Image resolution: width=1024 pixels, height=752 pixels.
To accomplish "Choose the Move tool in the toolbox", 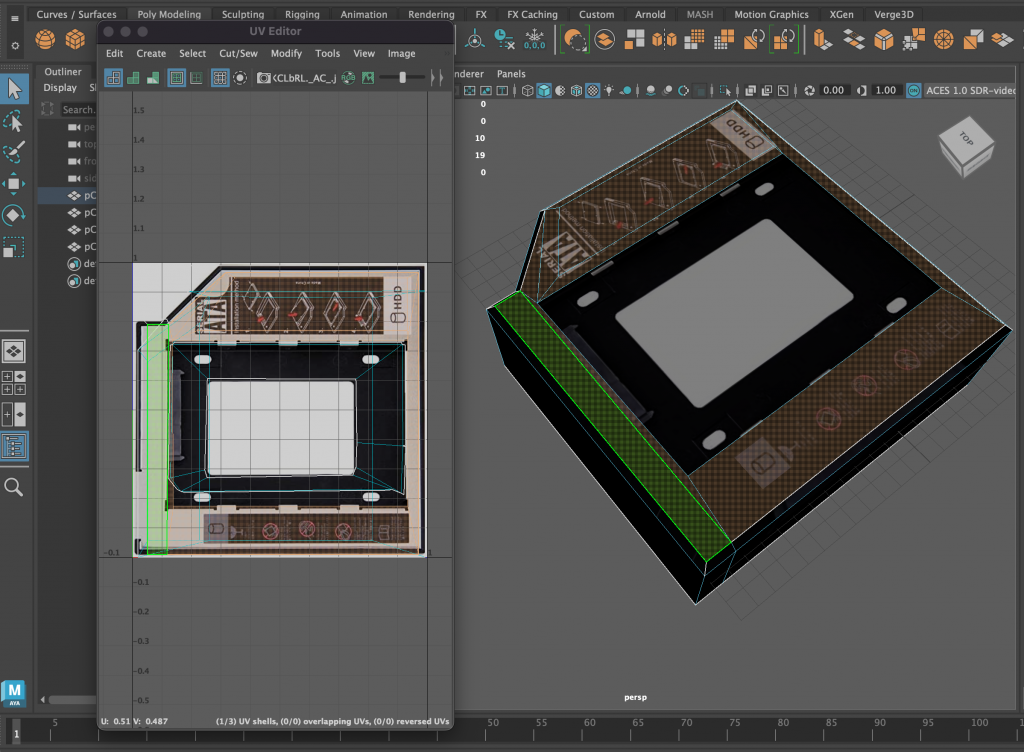I will point(14,183).
